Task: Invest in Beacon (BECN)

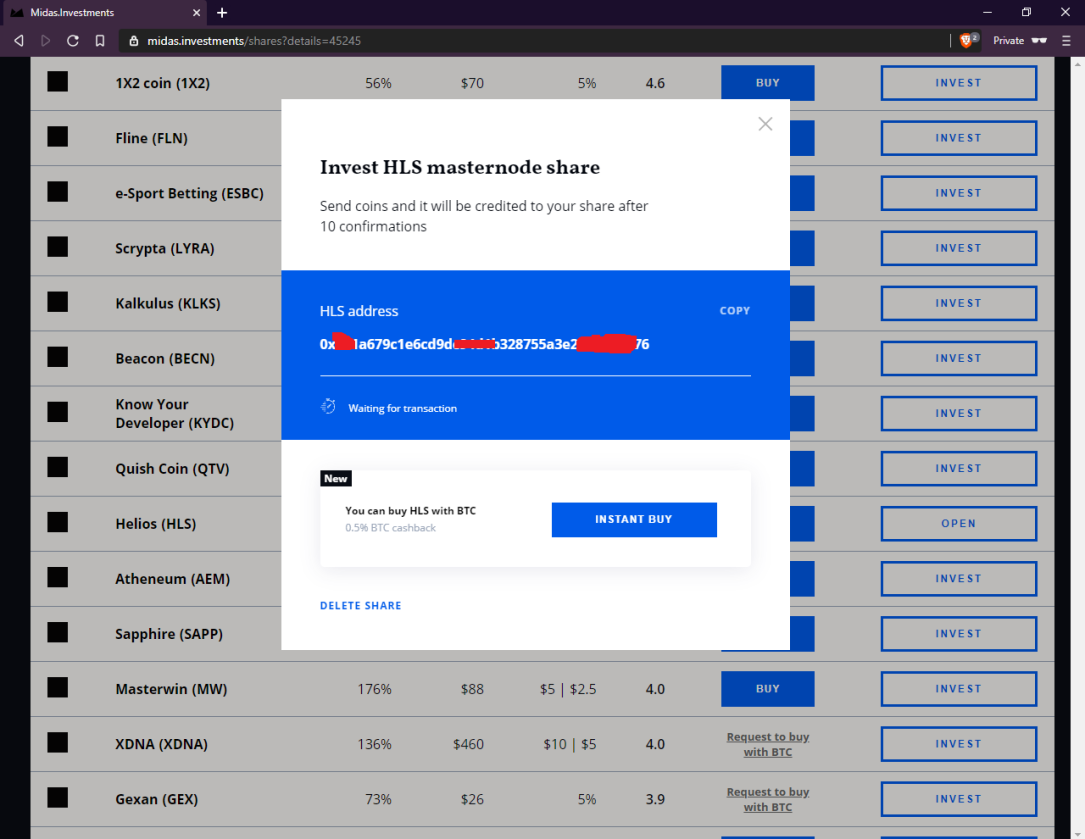Action: [958, 358]
